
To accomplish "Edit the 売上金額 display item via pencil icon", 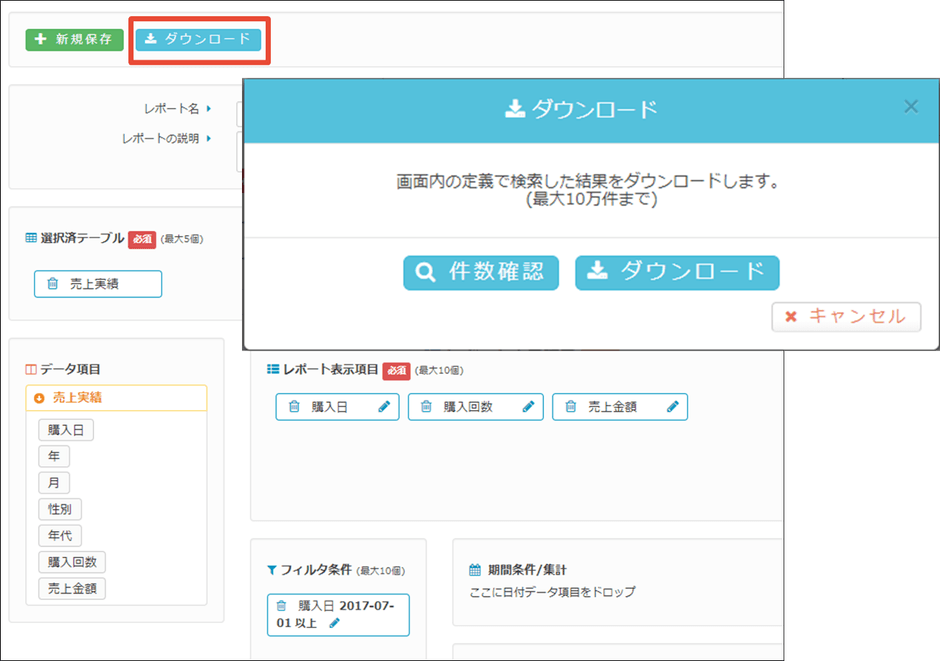I will 673,407.
